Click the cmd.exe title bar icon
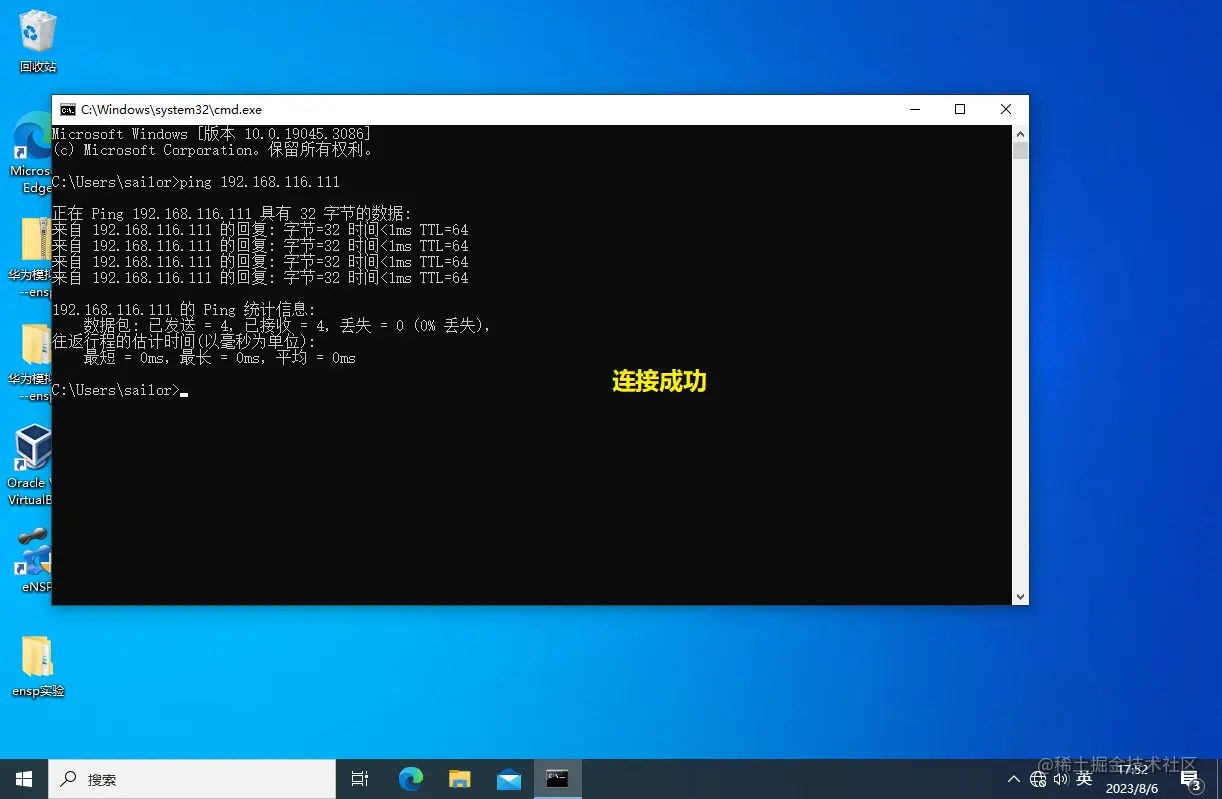 67,109
